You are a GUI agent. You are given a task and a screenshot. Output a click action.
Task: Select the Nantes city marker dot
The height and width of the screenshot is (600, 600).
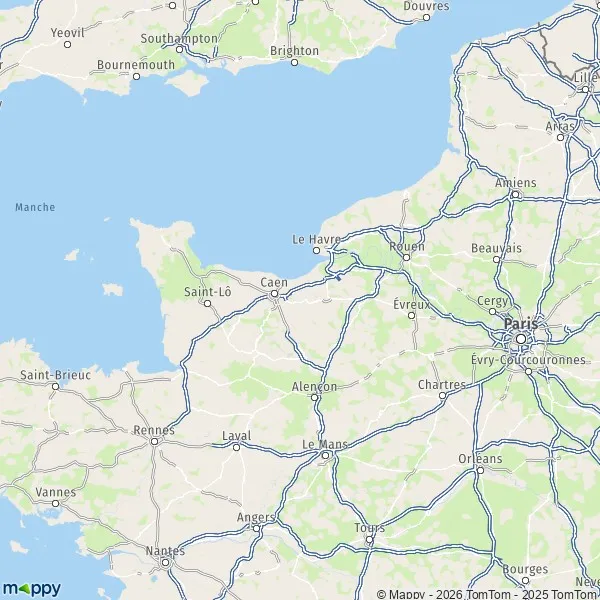click(165, 562)
